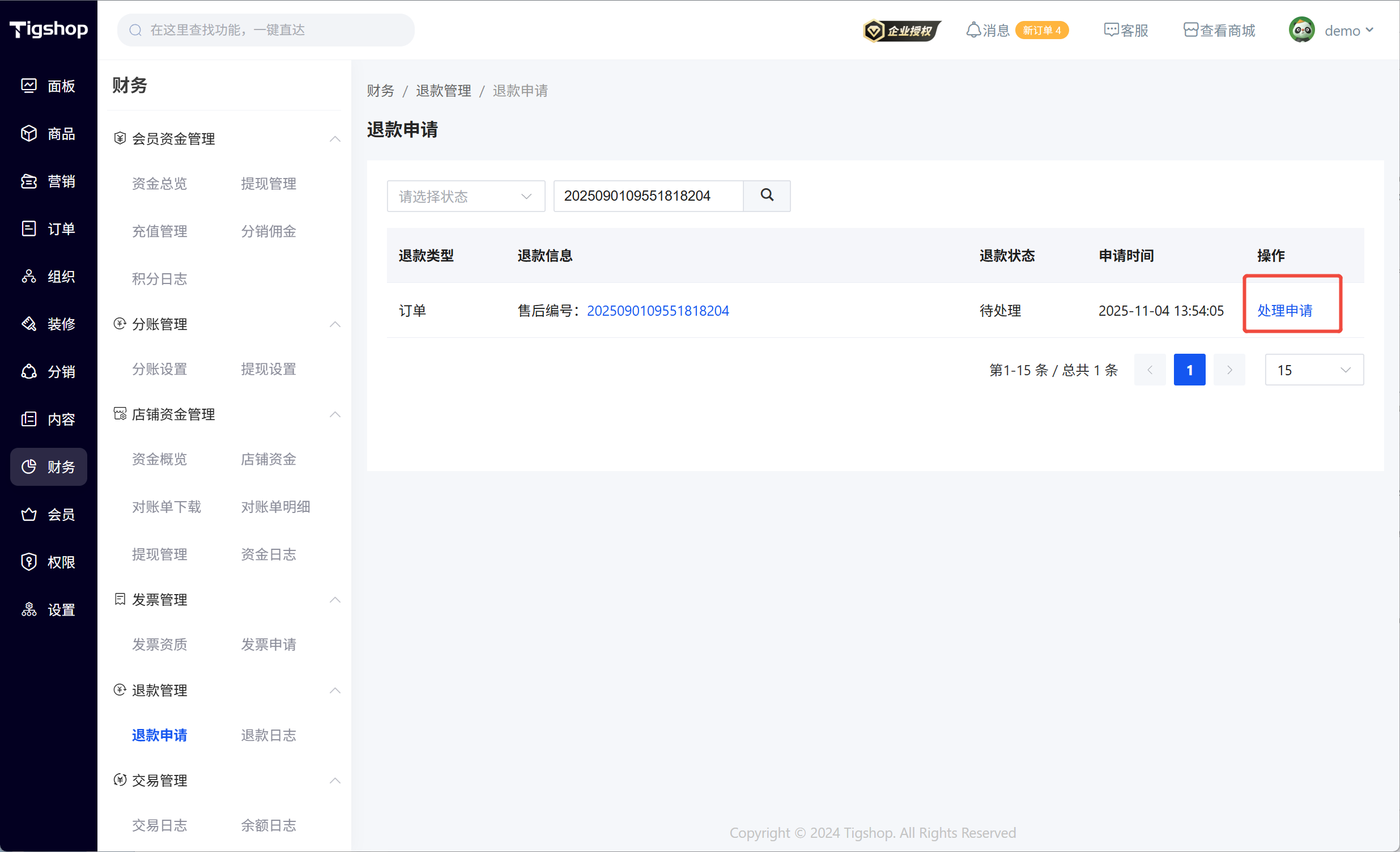1400x852 pixels.
Task: Click the search magnifier button
Action: [766, 196]
